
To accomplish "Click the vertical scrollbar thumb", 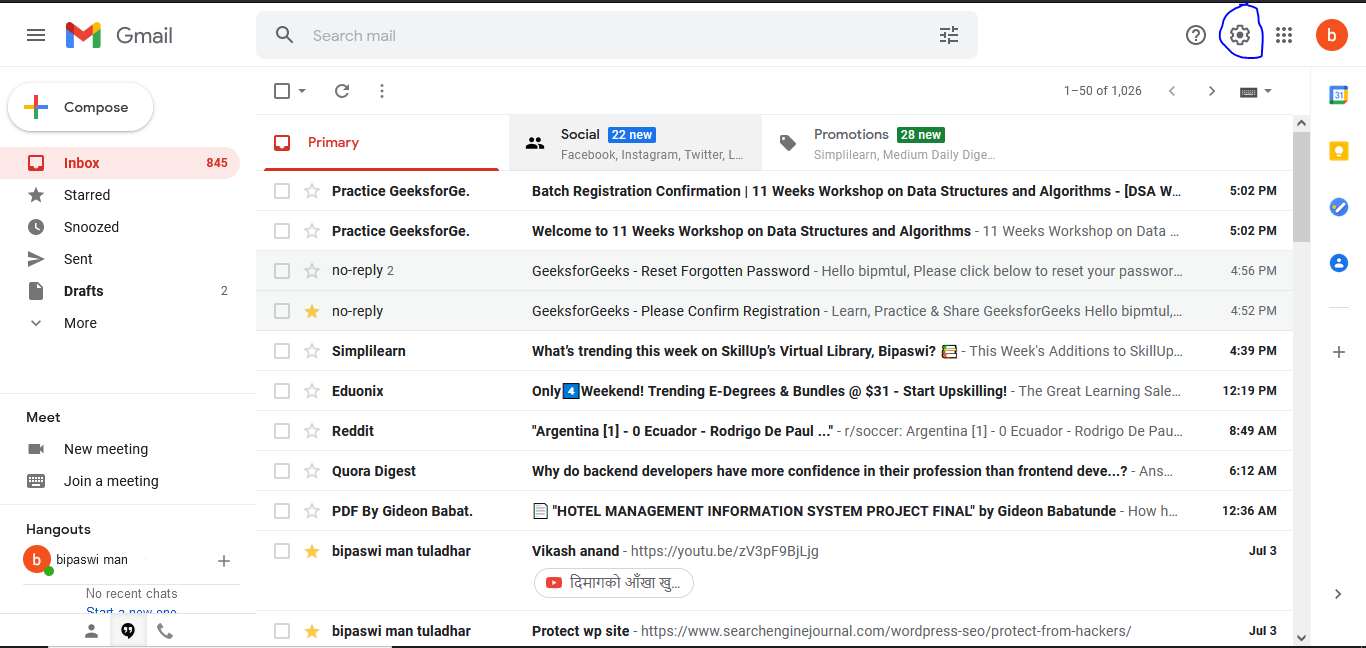I will click(1301, 187).
